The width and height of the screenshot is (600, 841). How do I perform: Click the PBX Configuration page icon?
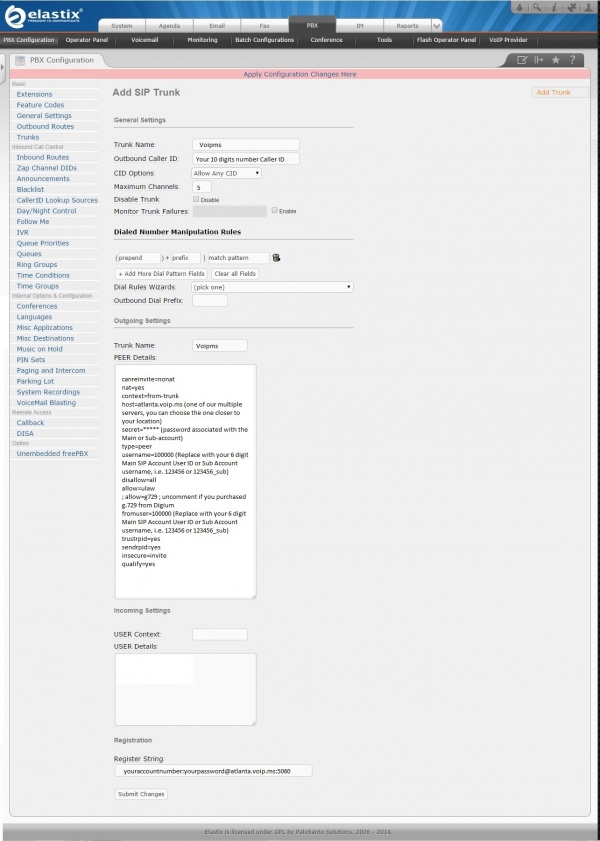pyautogui.click(x=20, y=61)
